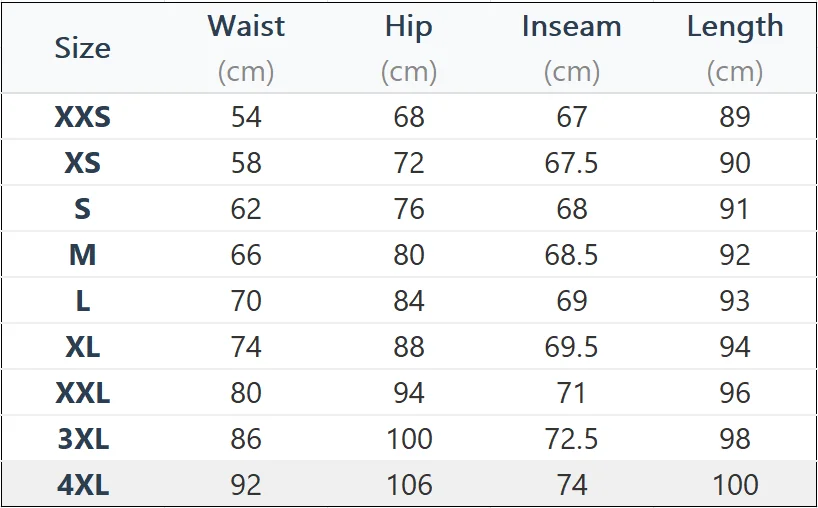Screen dimensions: 818x508
Task: Click the waist value 66 for size M
Action: point(246,255)
